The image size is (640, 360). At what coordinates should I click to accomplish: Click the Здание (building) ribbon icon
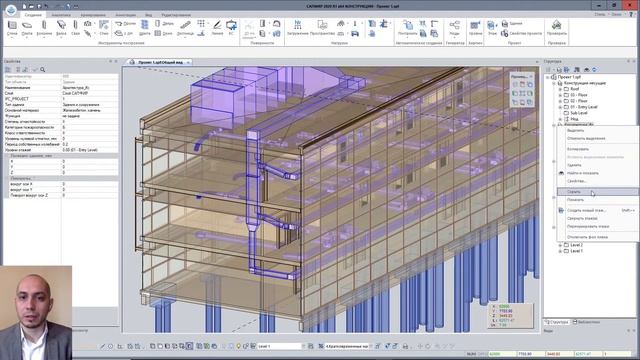tap(512, 24)
